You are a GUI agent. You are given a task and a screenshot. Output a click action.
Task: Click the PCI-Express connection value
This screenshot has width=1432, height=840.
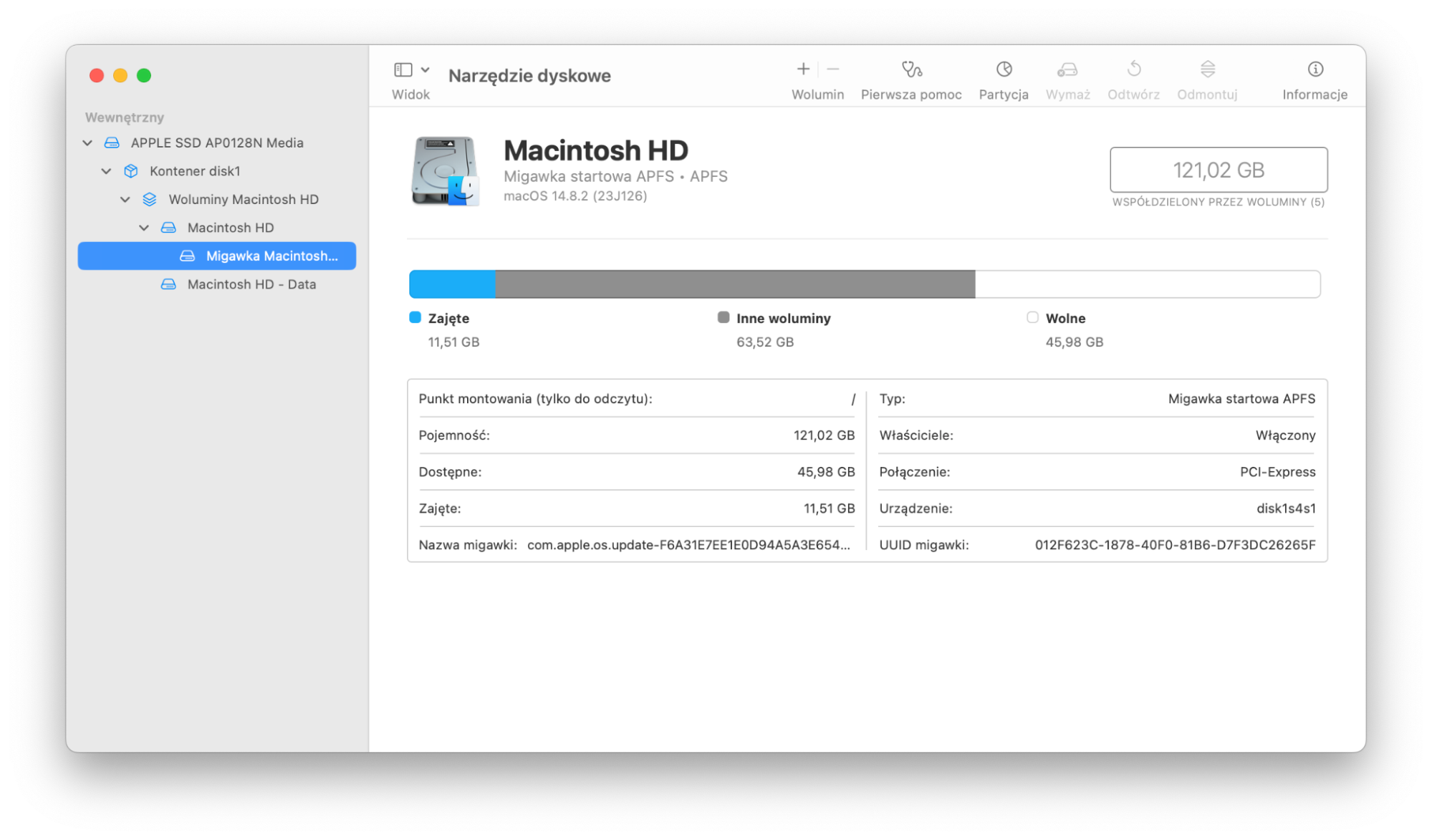pyautogui.click(x=1278, y=472)
